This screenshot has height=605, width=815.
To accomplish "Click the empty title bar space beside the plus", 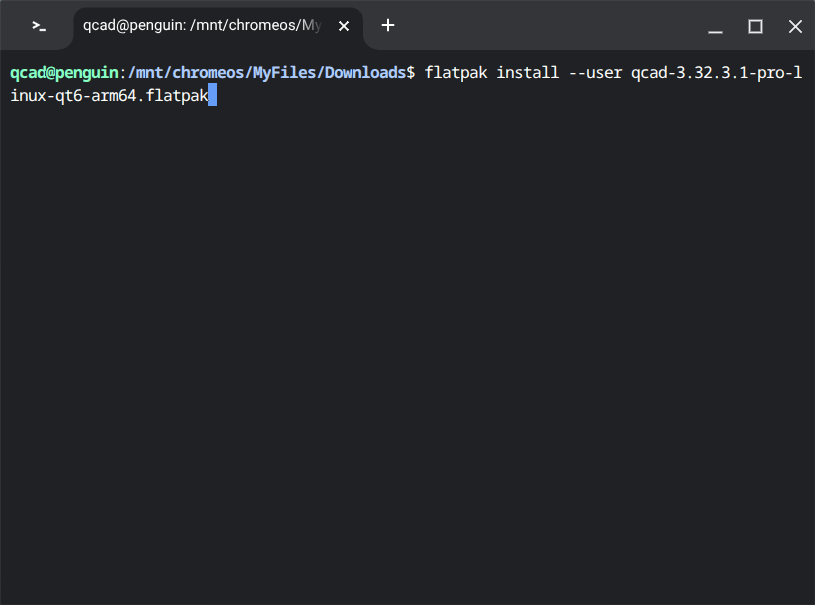I will (550, 26).
